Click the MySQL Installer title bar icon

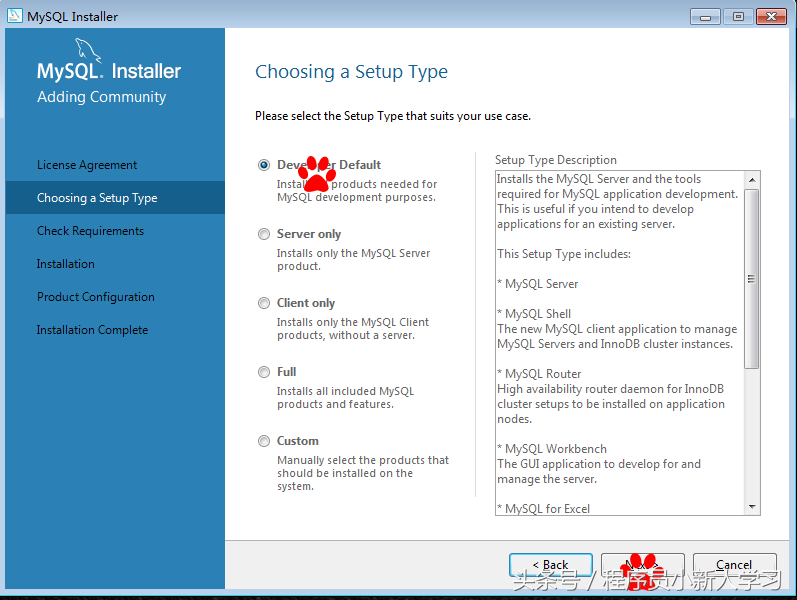[x=15, y=16]
